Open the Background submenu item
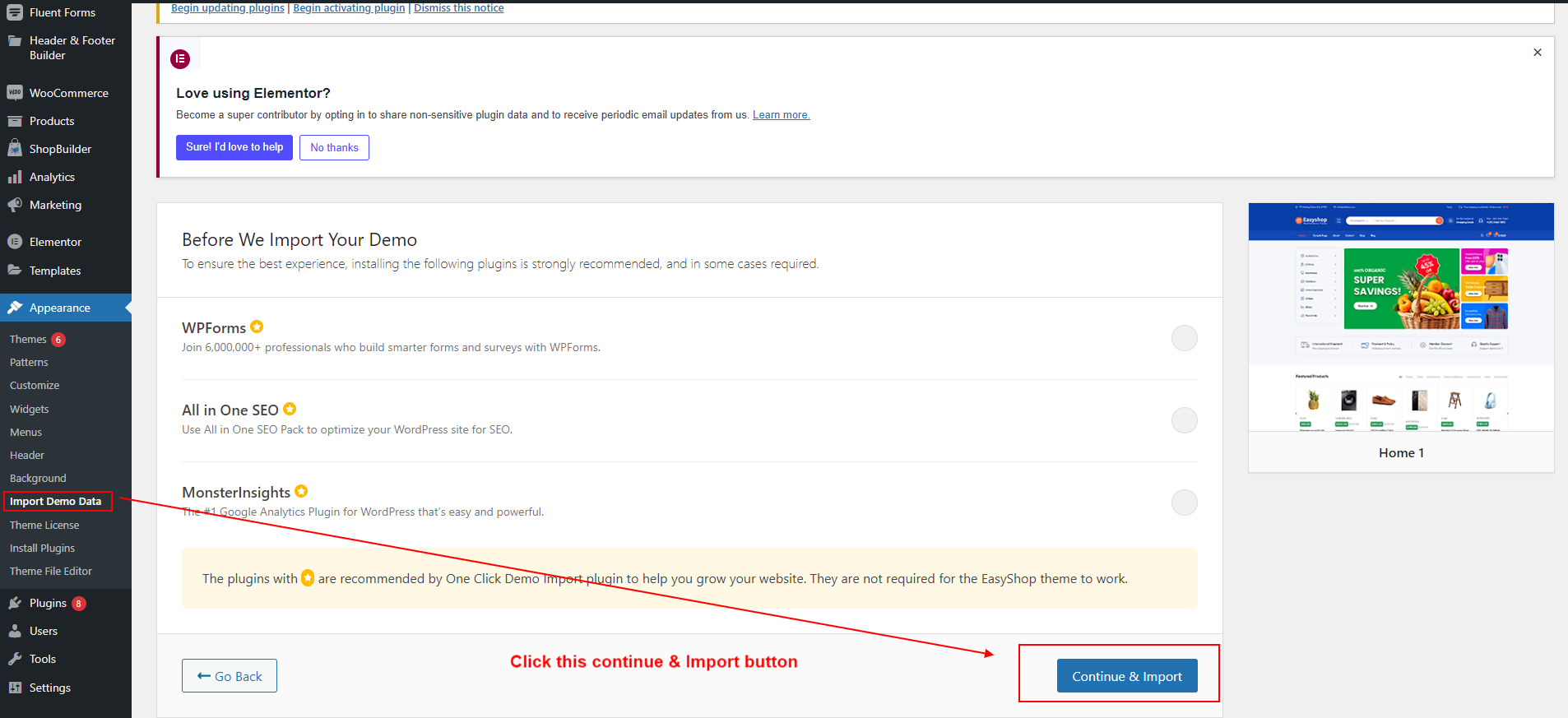The width and height of the screenshot is (1568, 718). coord(38,478)
